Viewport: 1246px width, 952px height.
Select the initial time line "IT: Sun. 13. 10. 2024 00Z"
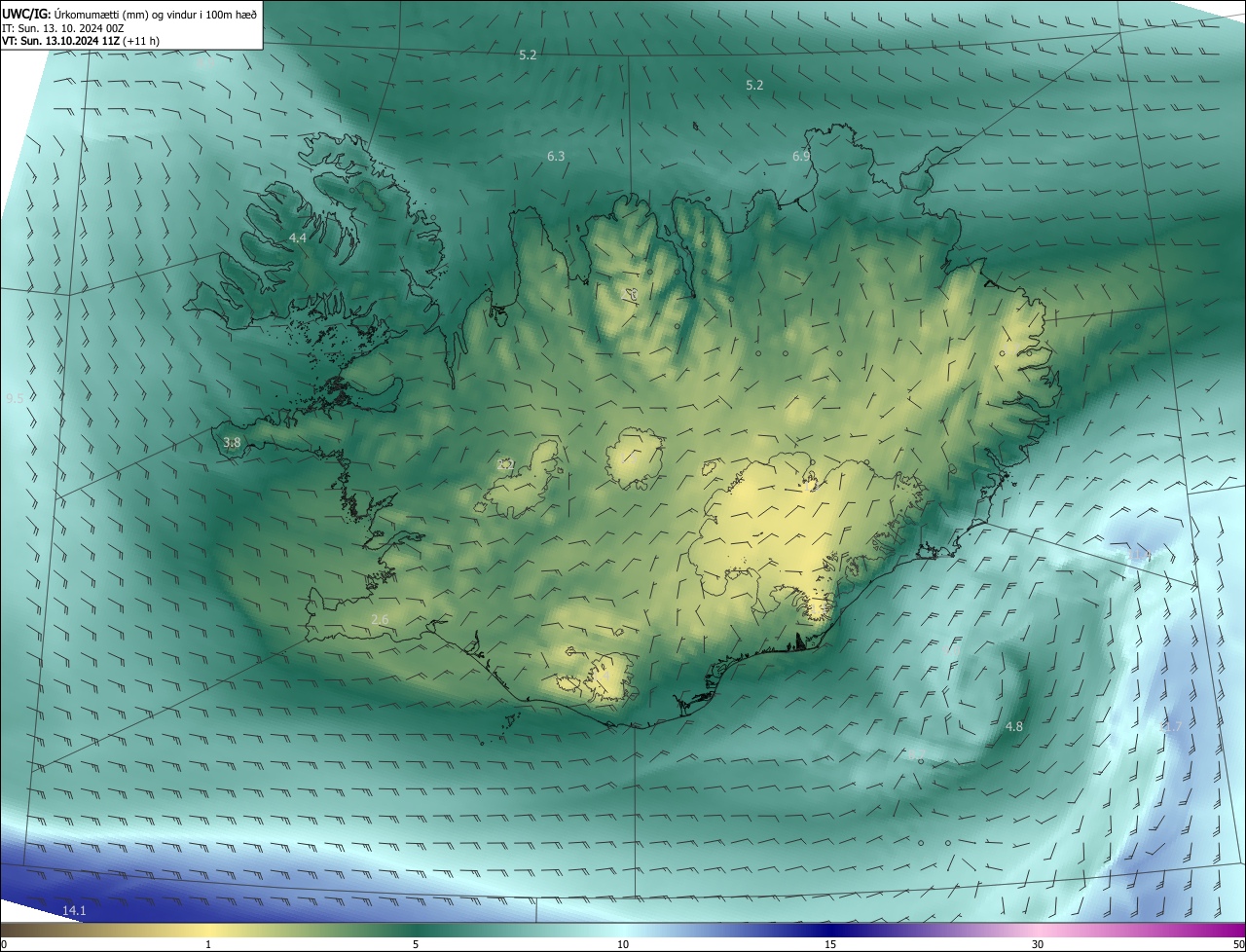point(62,28)
